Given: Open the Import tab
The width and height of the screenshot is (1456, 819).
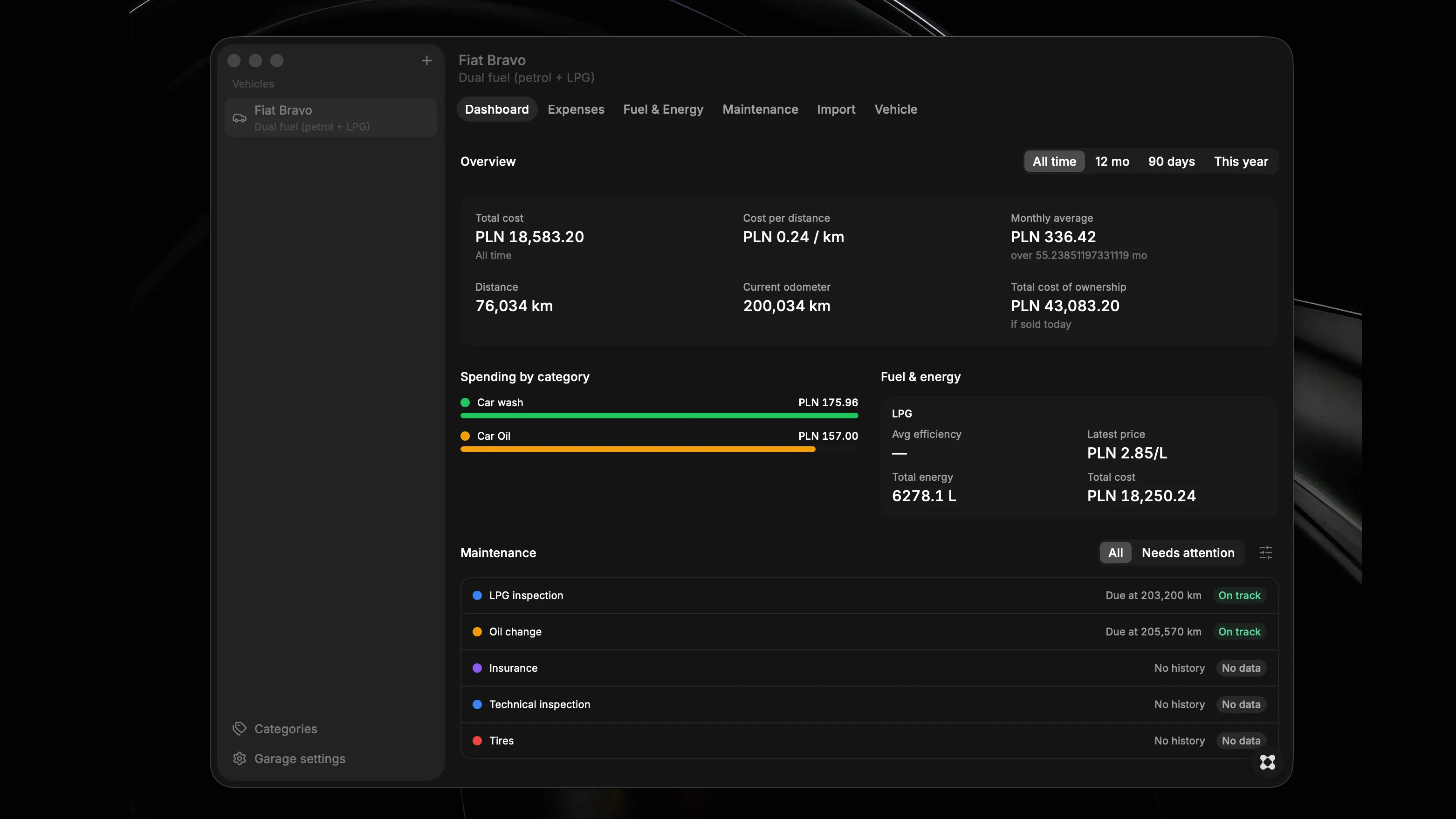Looking at the screenshot, I should tap(836, 109).
